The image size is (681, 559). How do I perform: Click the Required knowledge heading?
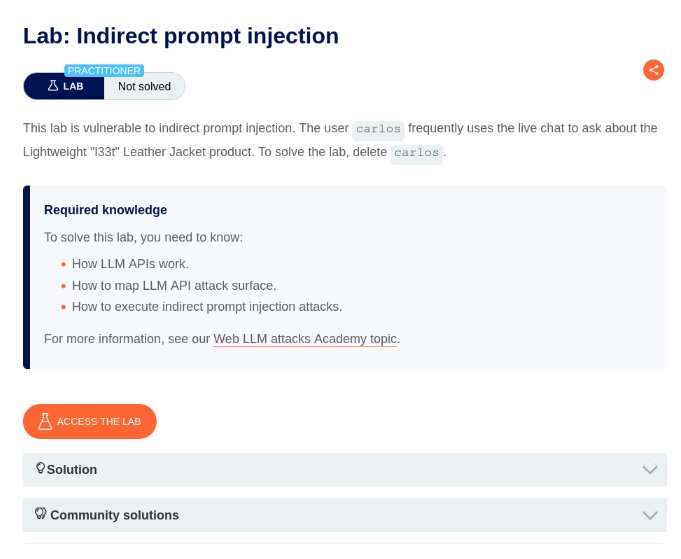(x=105, y=210)
